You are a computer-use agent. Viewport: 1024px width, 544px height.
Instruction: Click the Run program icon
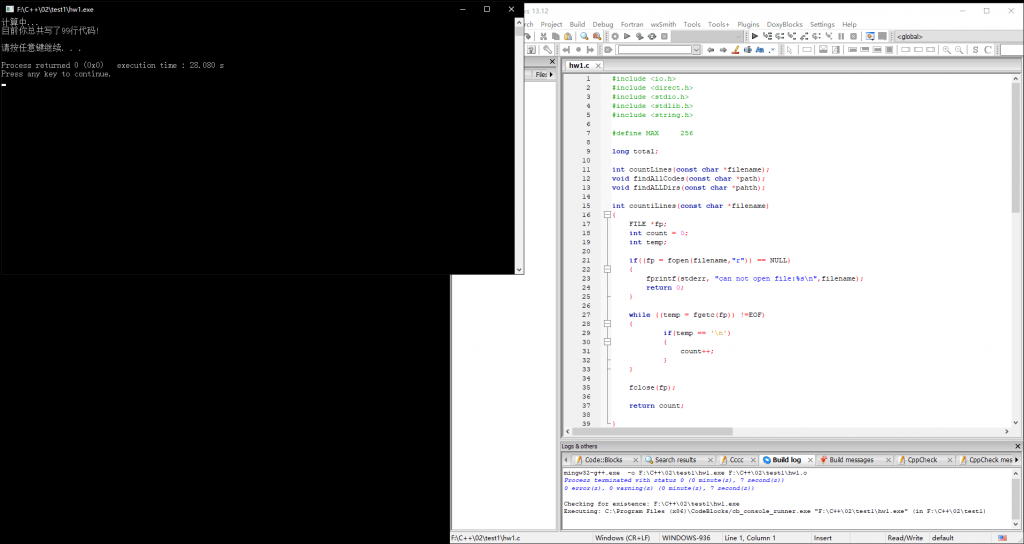pos(627,36)
